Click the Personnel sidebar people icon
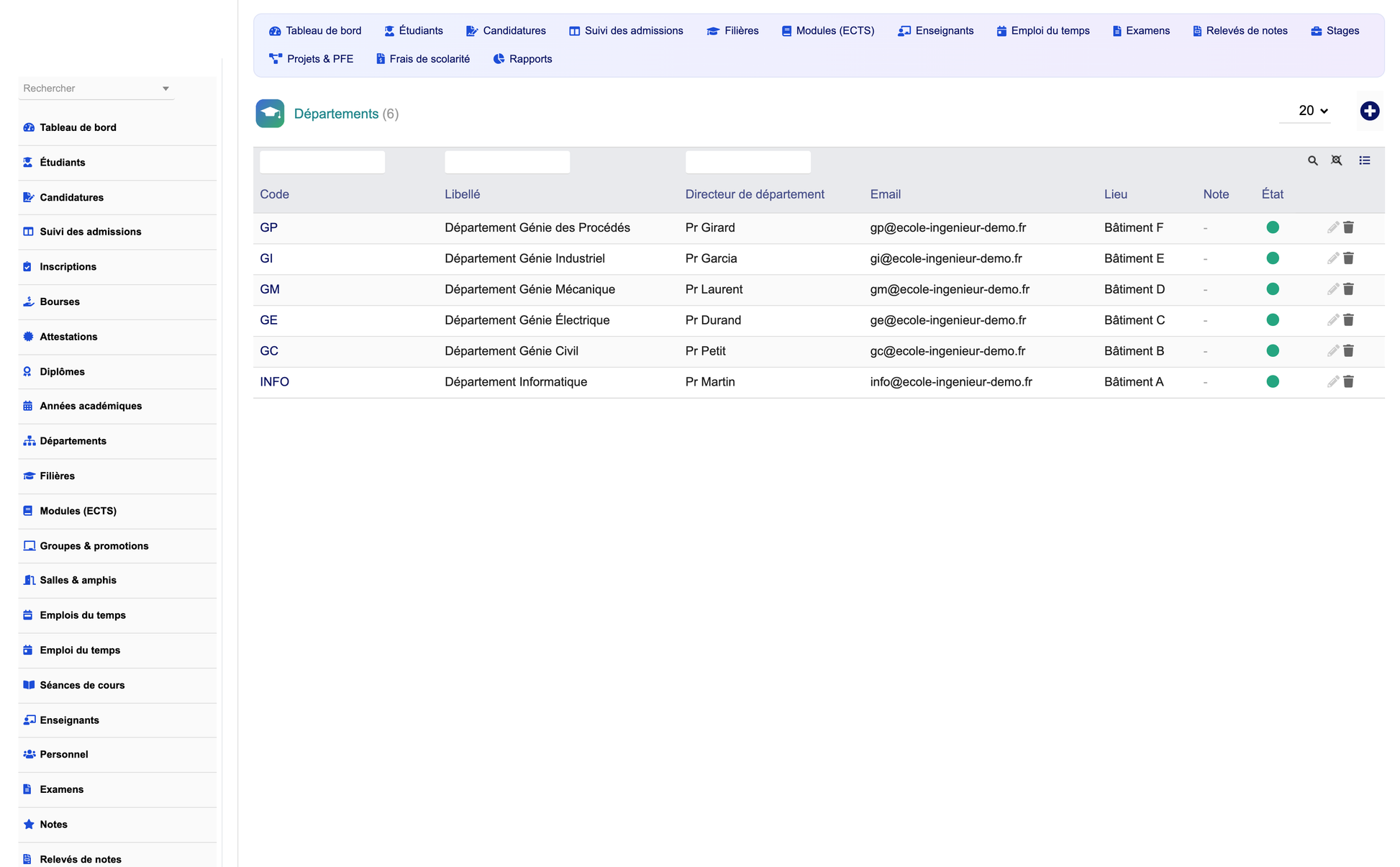 click(x=29, y=755)
